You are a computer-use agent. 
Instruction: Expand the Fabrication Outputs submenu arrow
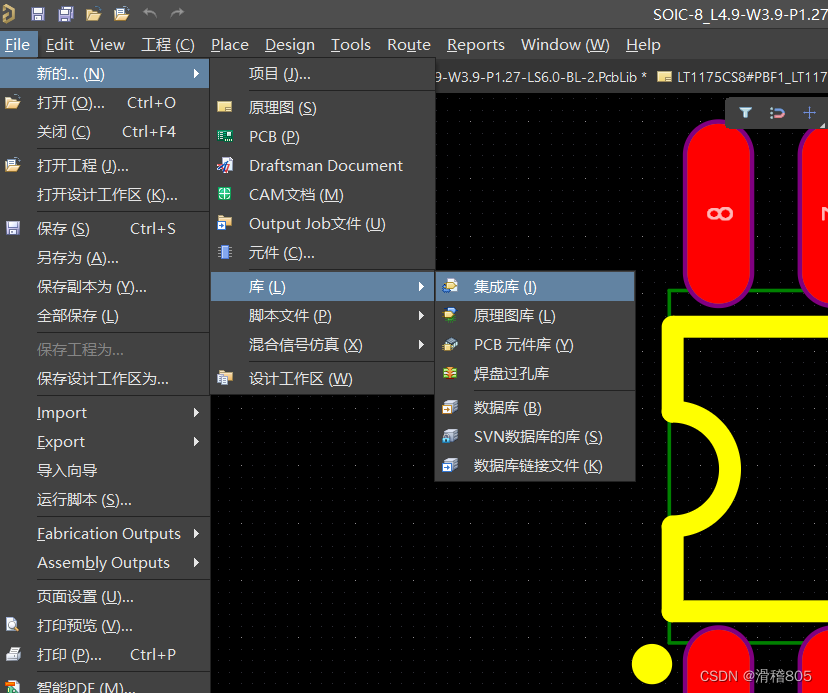point(196,533)
